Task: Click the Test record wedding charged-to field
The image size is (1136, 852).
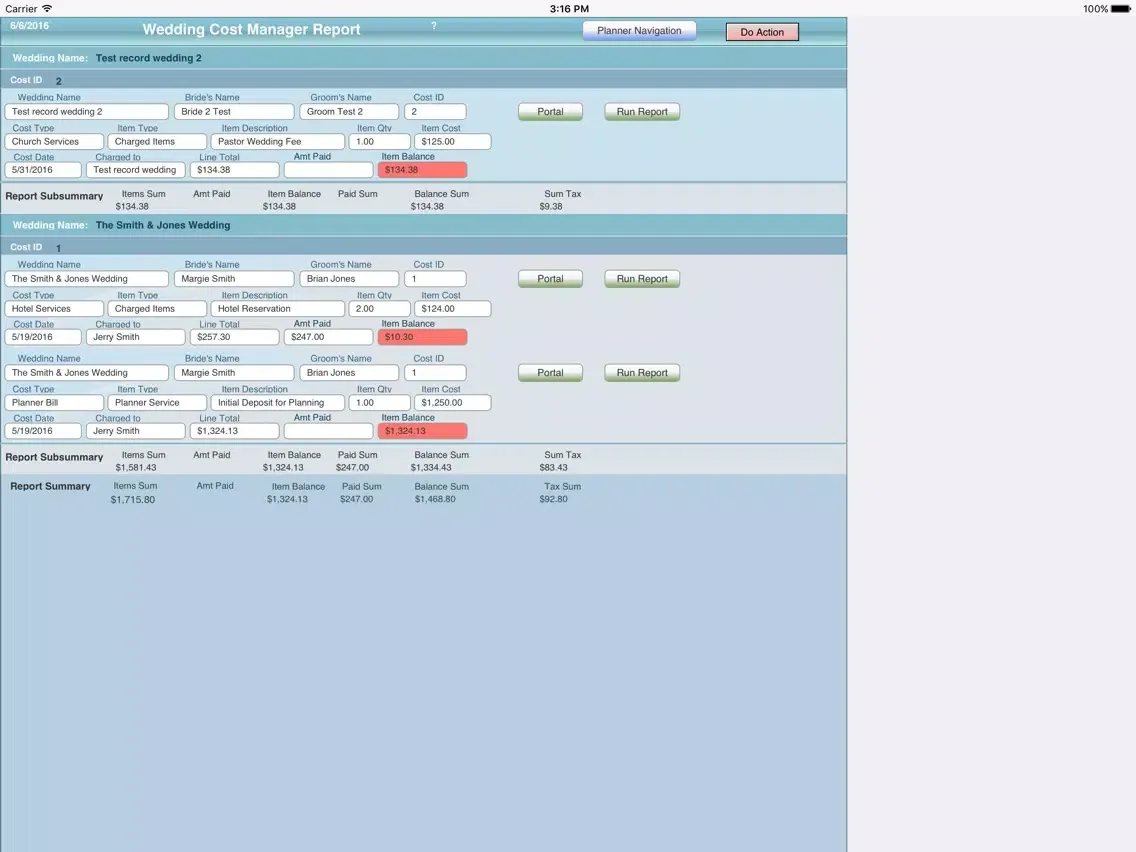Action: (x=135, y=170)
